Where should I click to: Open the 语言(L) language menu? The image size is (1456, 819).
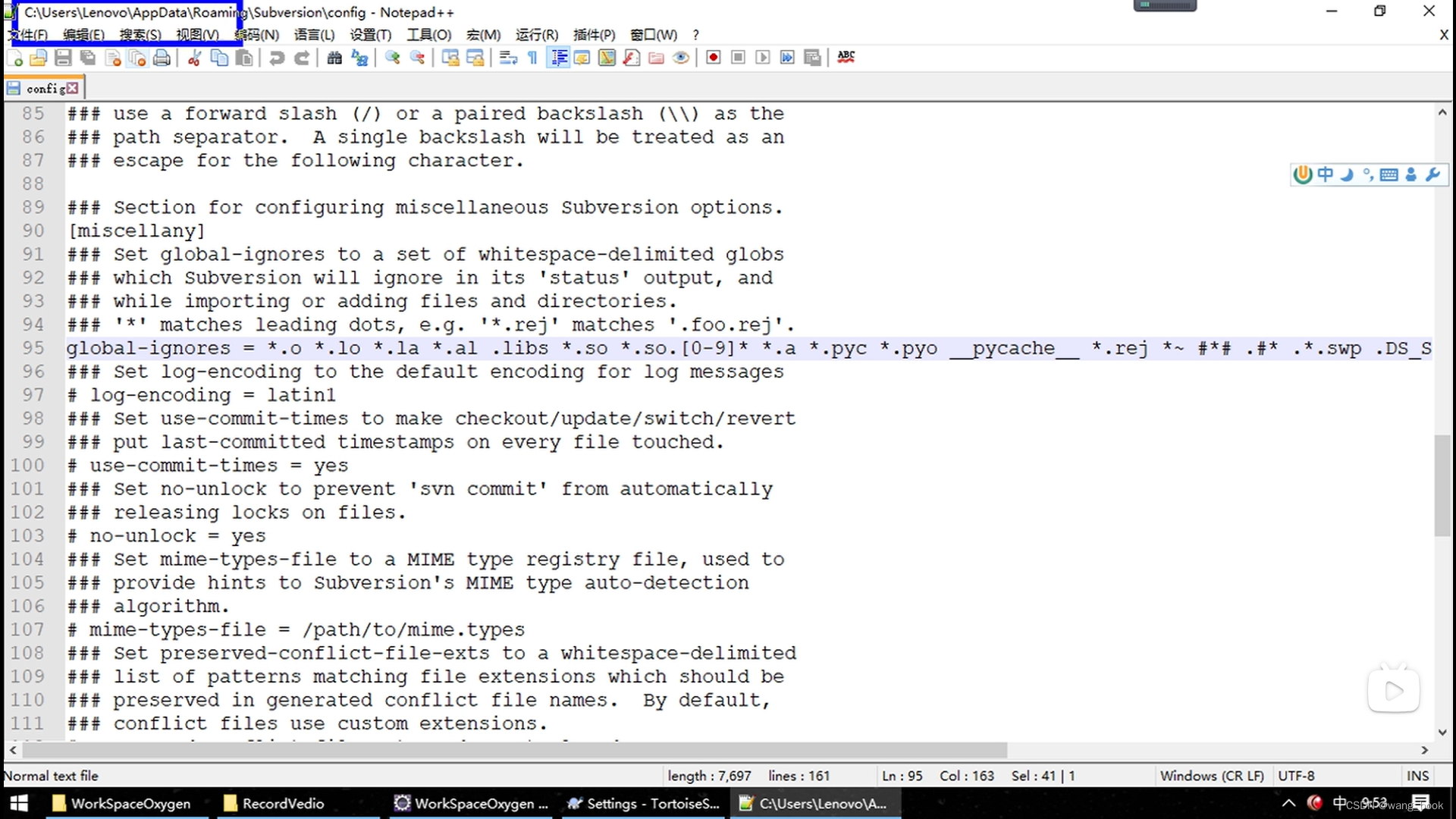point(314,35)
